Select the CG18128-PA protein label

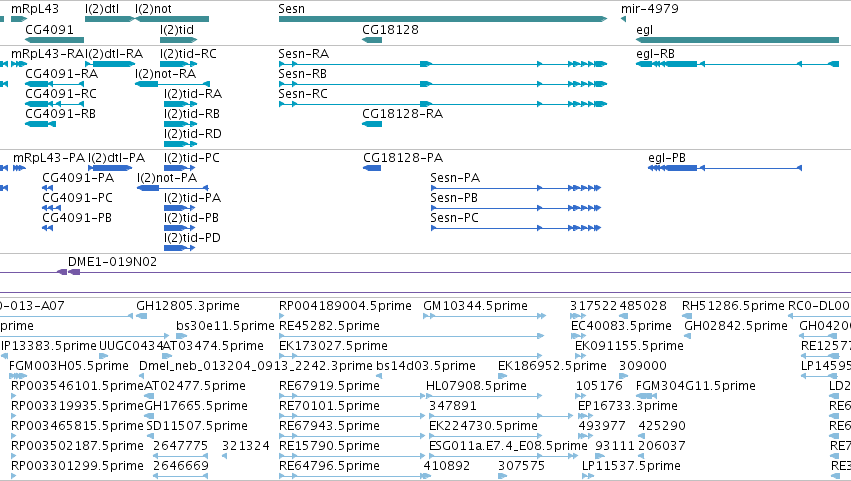coord(403,158)
